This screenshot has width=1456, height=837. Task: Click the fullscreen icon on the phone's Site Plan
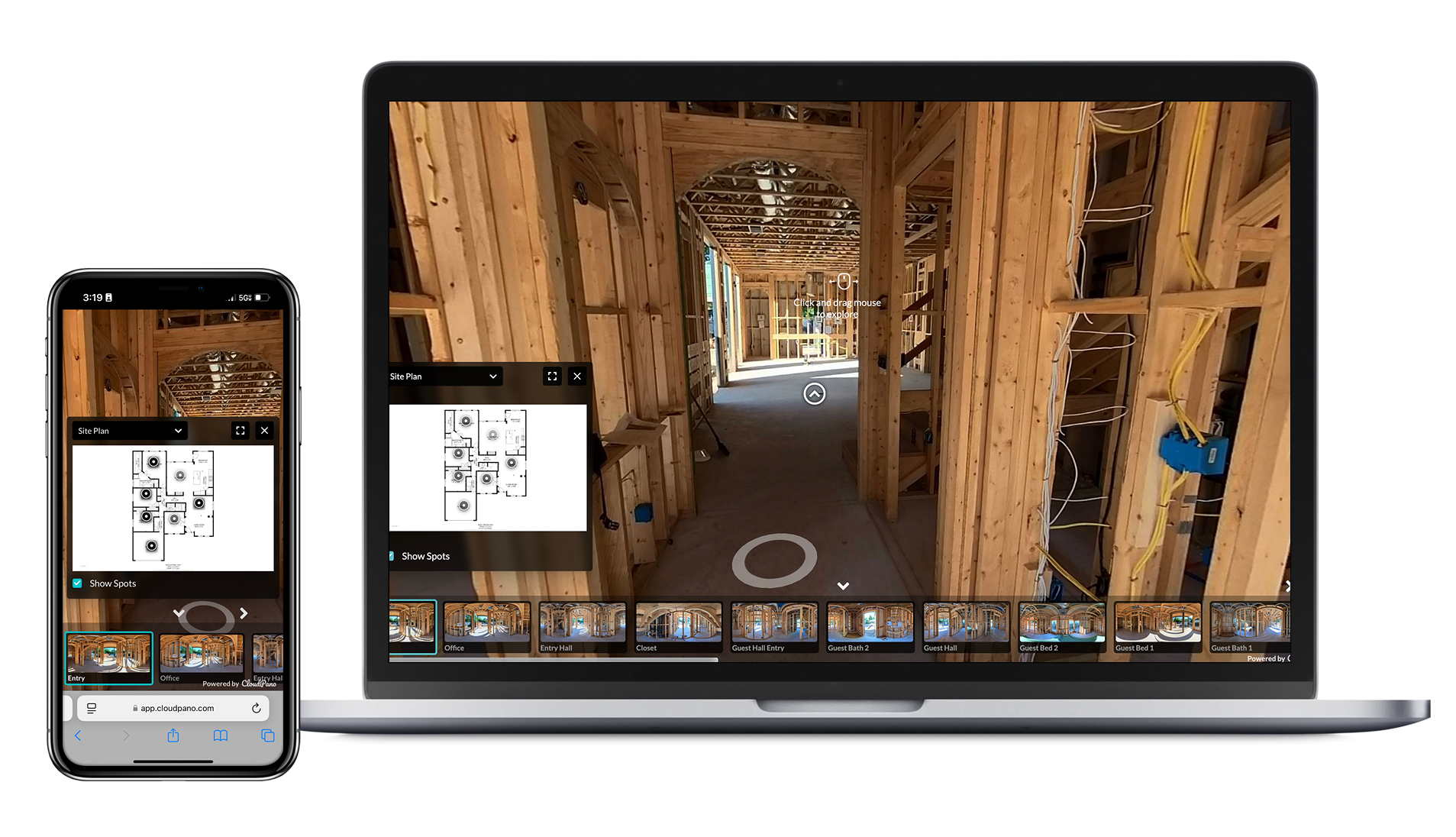click(241, 431)
